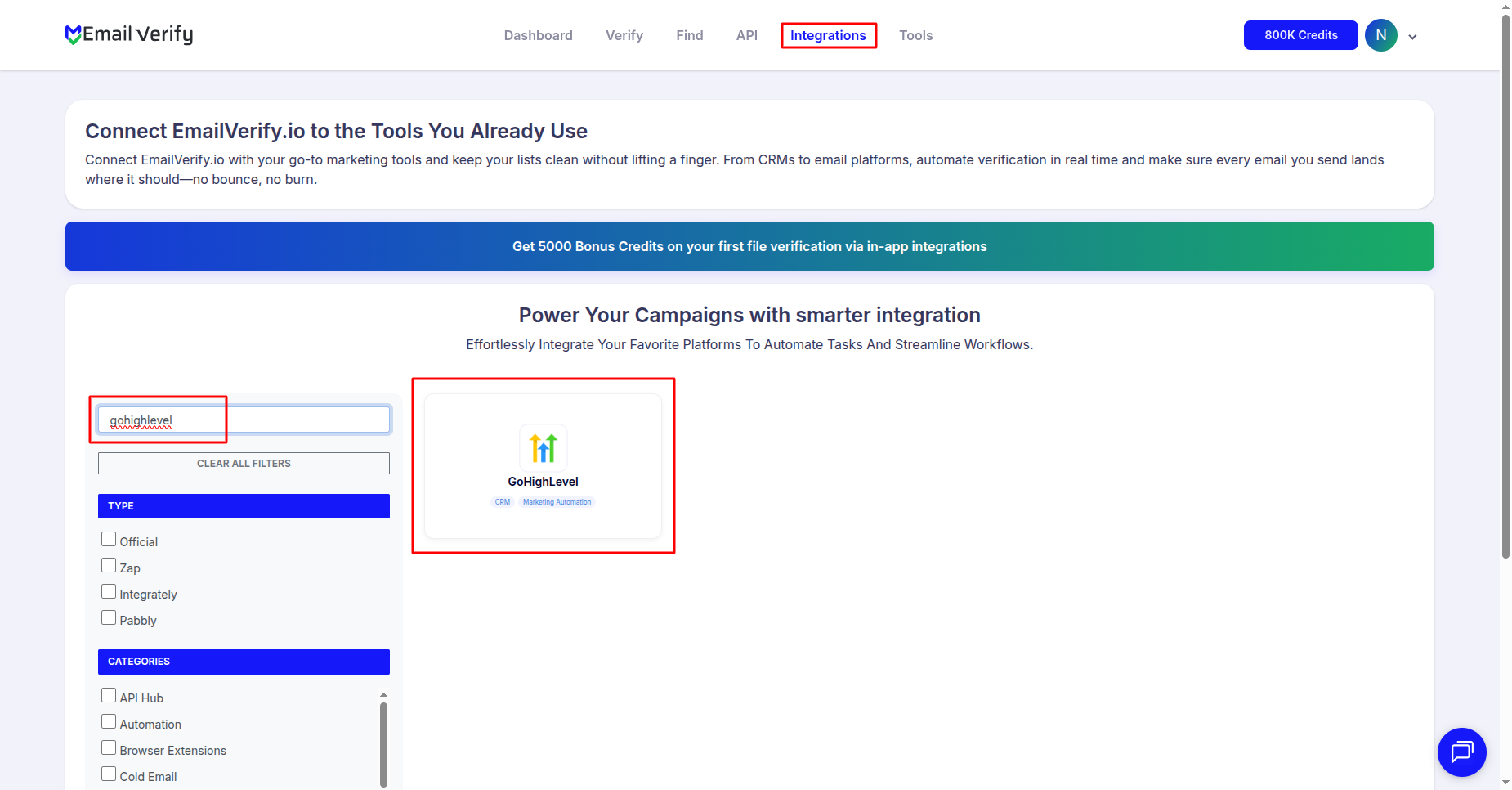Enable the Browser Extensions category filter

pyautogui.click(x=109, y=748)
